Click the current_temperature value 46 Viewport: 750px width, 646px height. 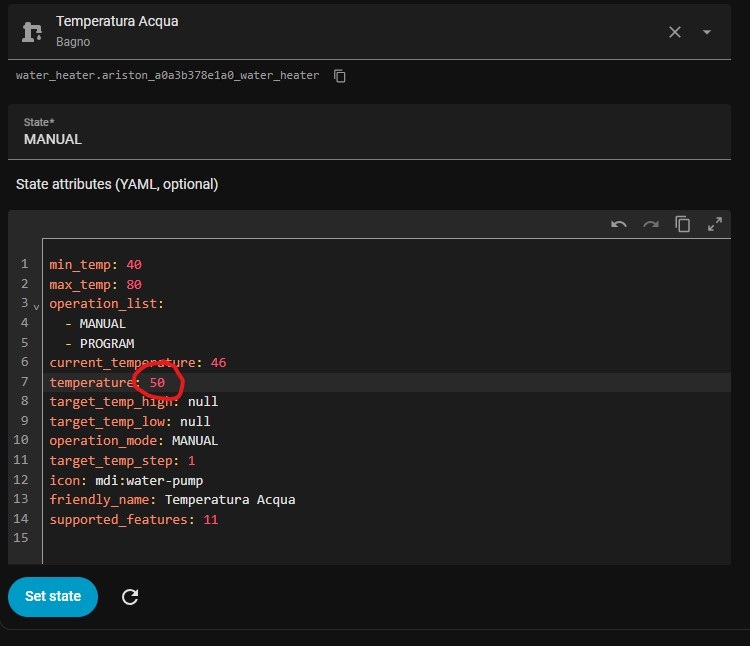218,362
